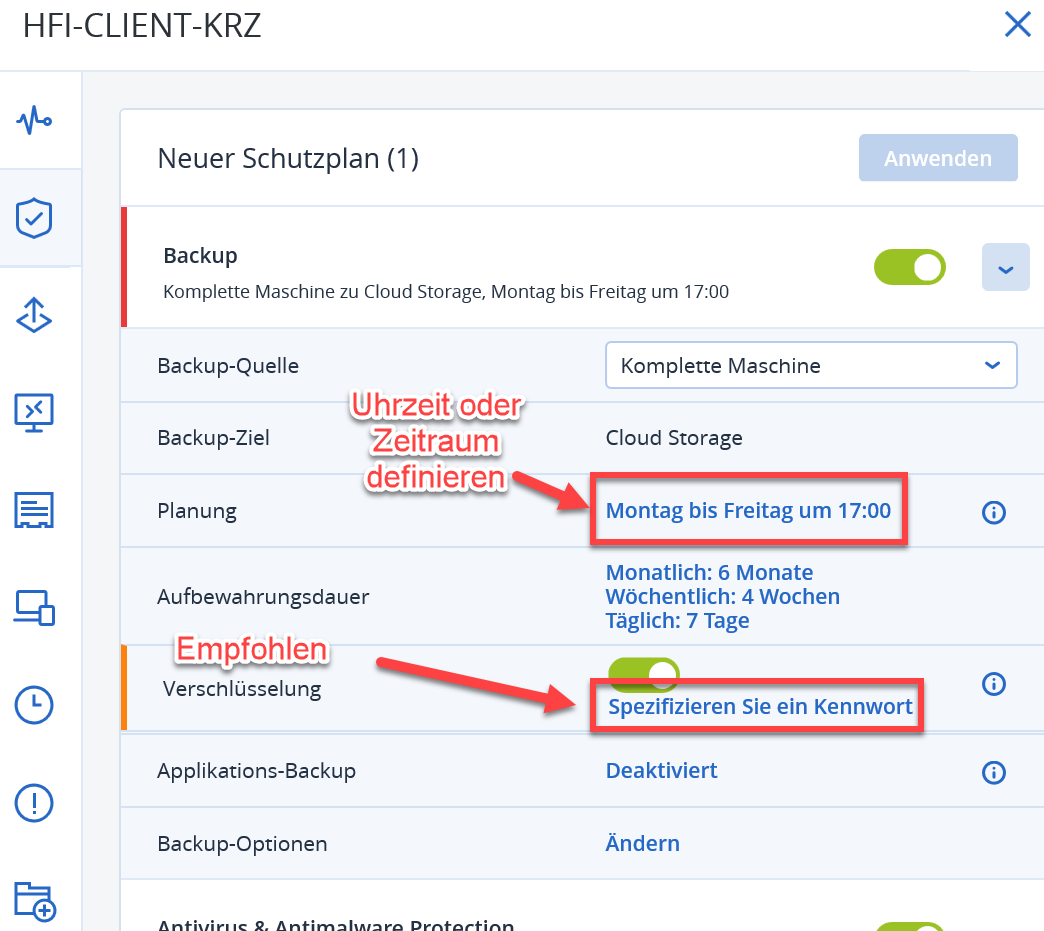
Task: Show info for Applikations-Backup row
Action: click(x=993, y=772)
